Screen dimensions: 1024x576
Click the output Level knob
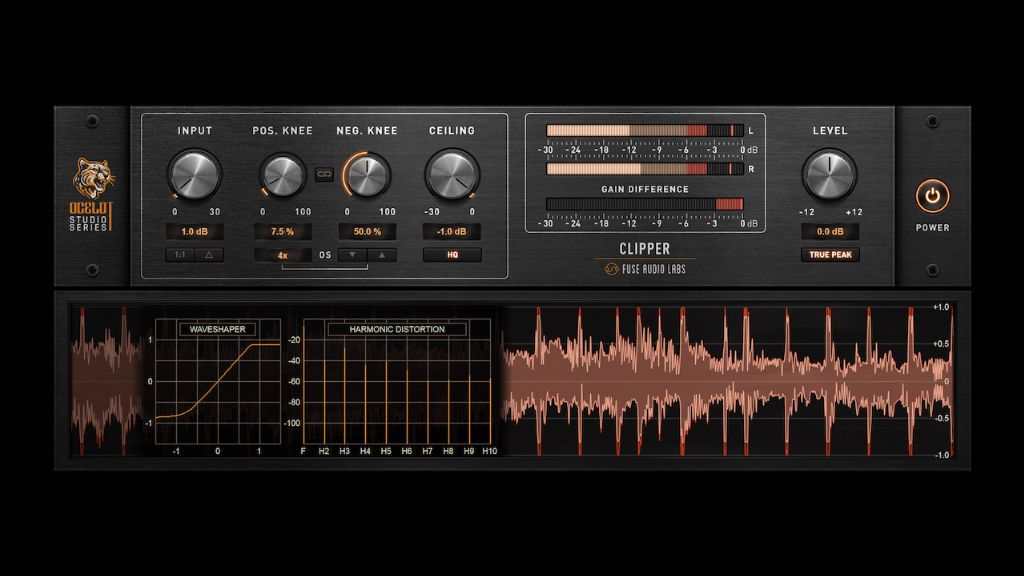click(x=829, y=174)
